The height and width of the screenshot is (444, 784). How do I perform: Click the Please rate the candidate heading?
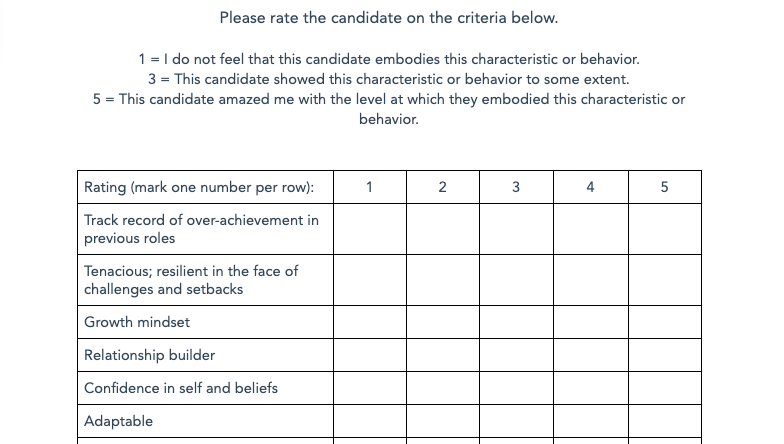[388, 18]
